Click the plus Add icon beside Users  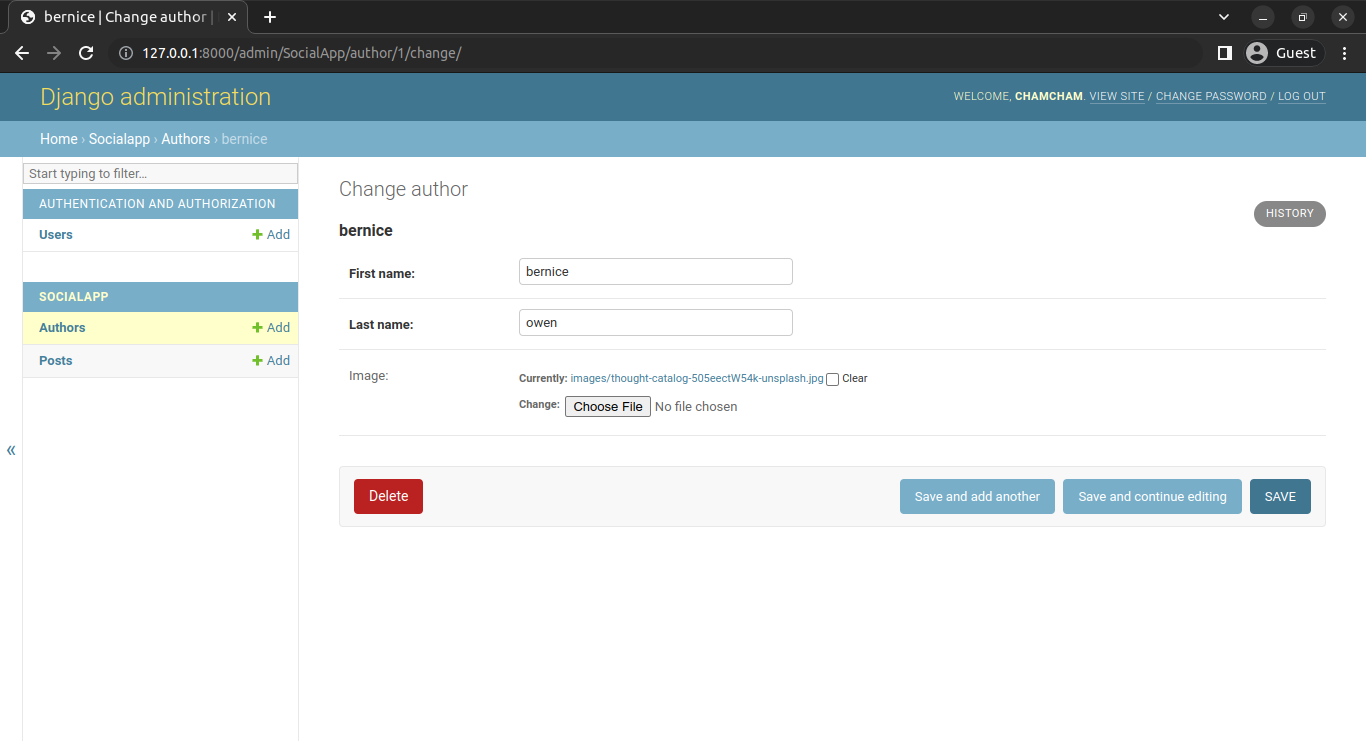click(x=257, y=235)
